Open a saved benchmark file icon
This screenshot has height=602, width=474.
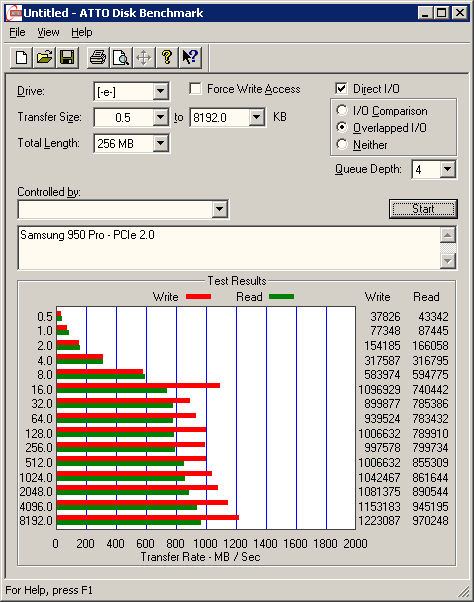(x=45, y=58)
